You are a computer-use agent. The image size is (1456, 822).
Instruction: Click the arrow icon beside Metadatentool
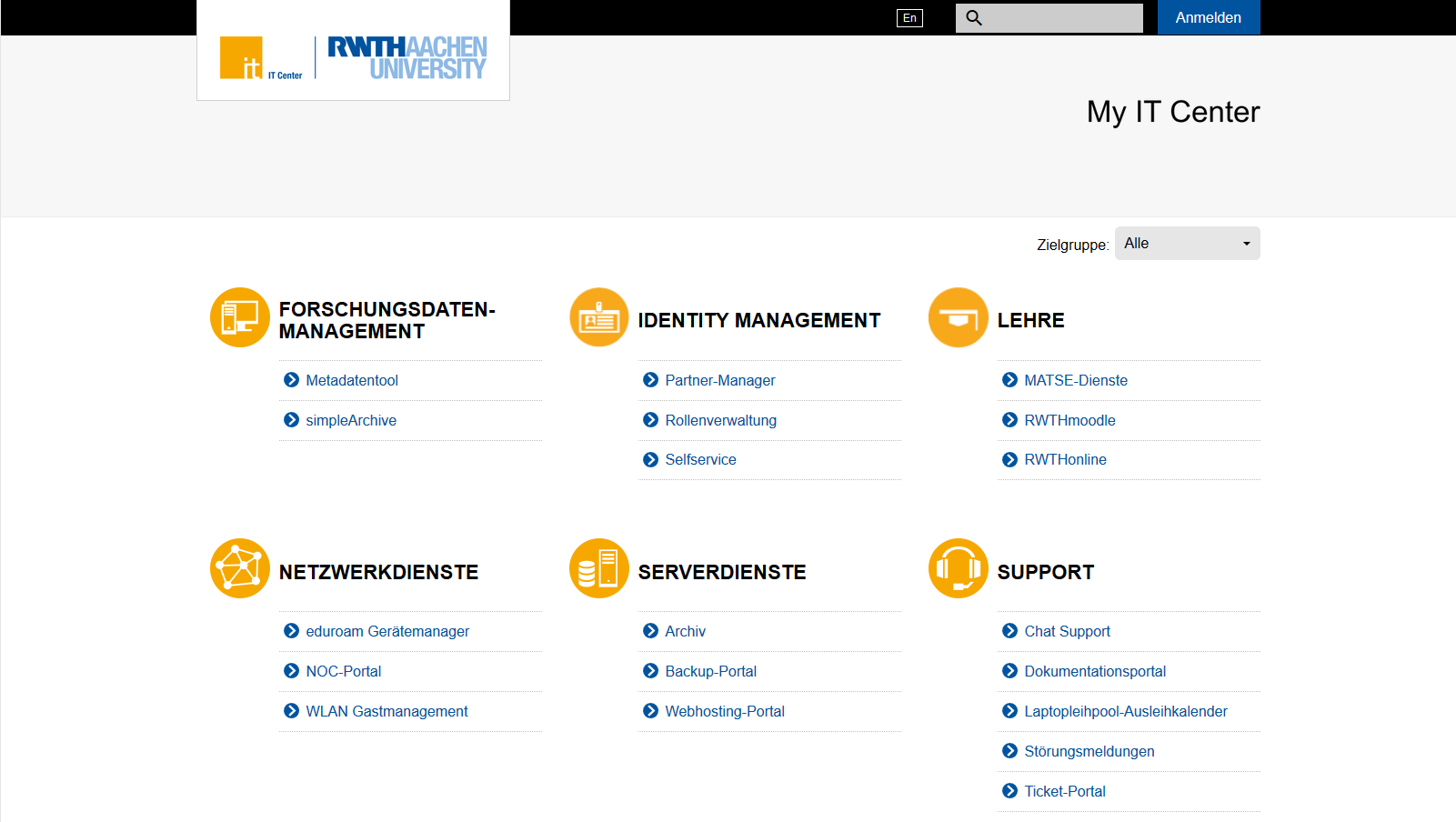[x=291, y=380]
